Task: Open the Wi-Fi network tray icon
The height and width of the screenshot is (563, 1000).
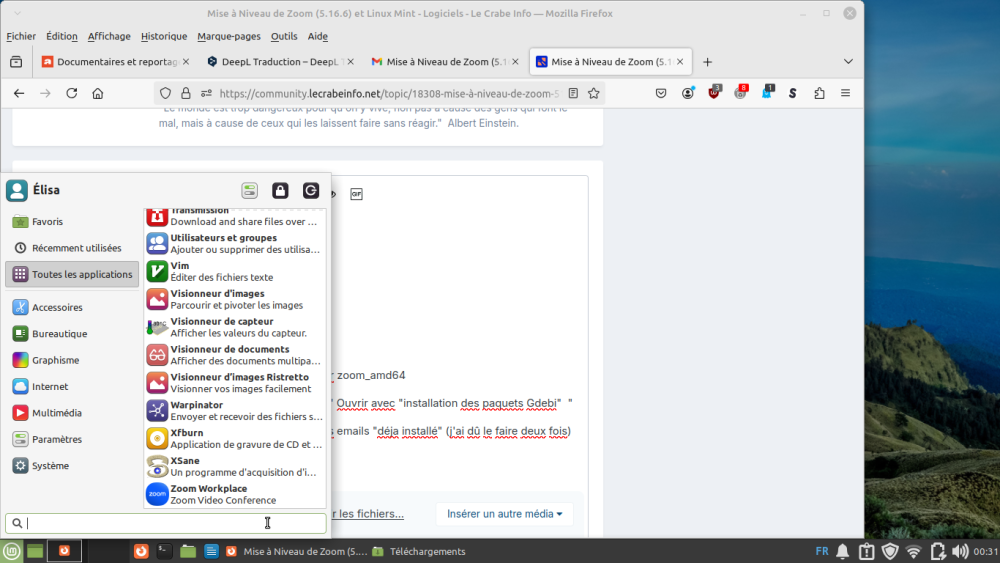Action: coord(914,552)
